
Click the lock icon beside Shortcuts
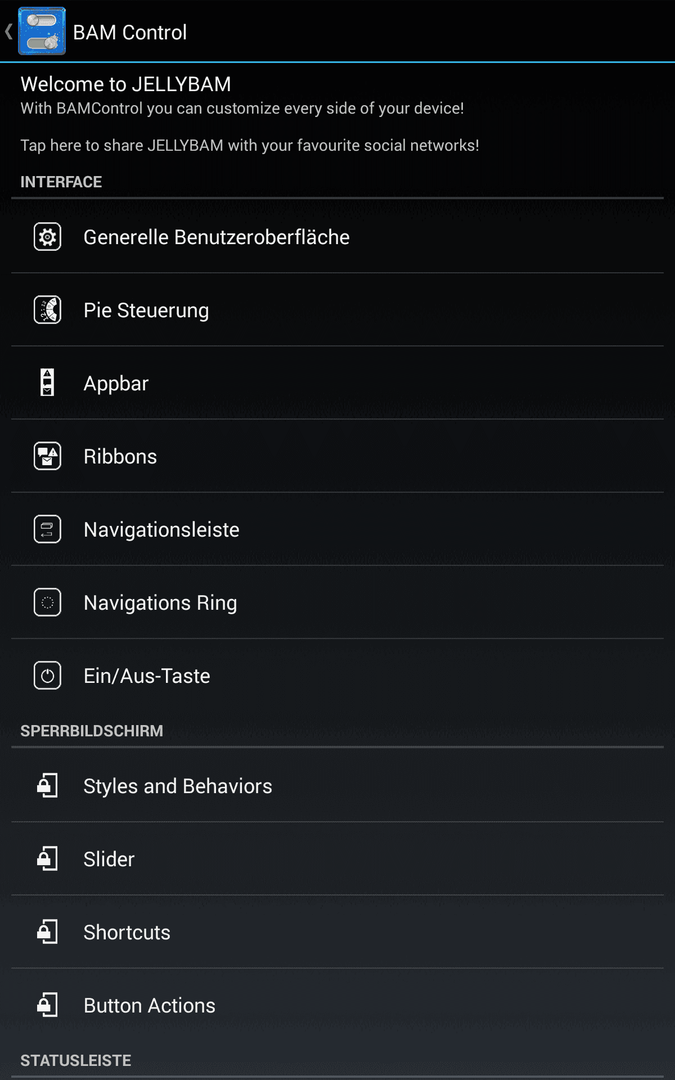coord(48,932)
